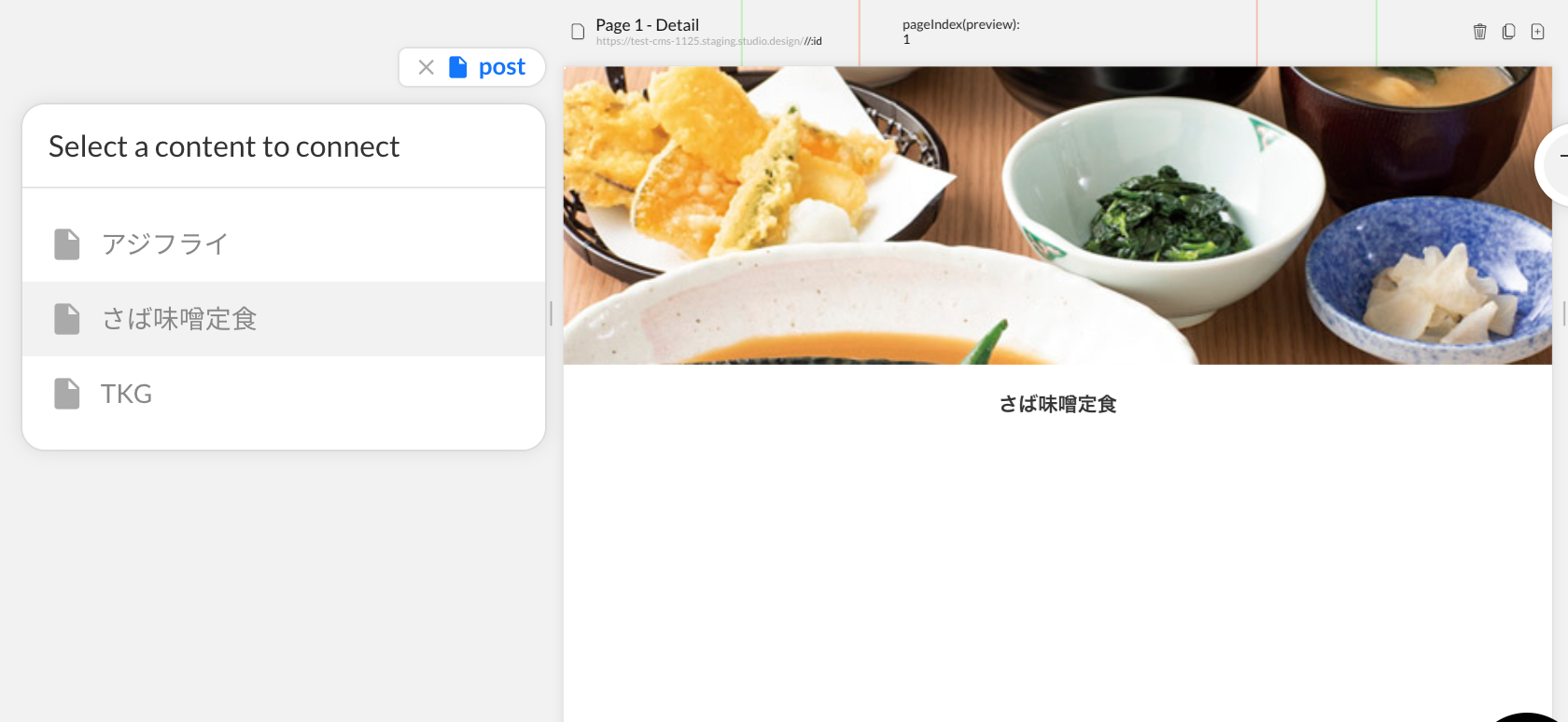Screen dimensions: 1568x722
Task: Close the post connection chip
Action: (427, 67)
